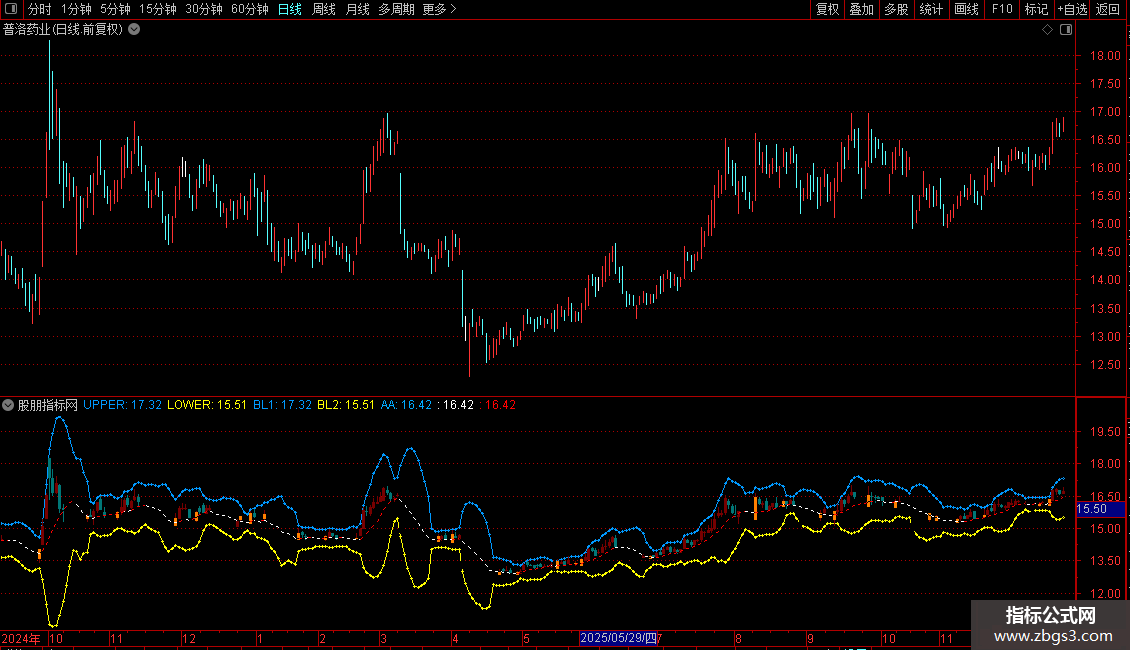Screen dimensions: 1130x650
Task: Click the 18.00 price axis label
Action: click(x=1105, y=55)
